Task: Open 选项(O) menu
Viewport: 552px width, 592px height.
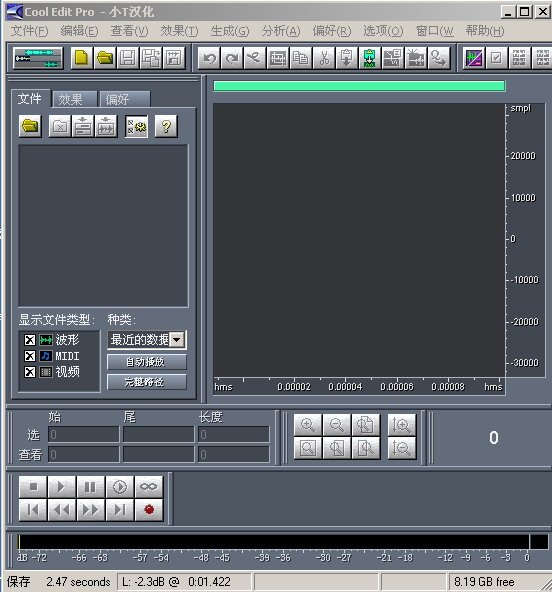Action: pyautogui.click(x=383, y=31)
